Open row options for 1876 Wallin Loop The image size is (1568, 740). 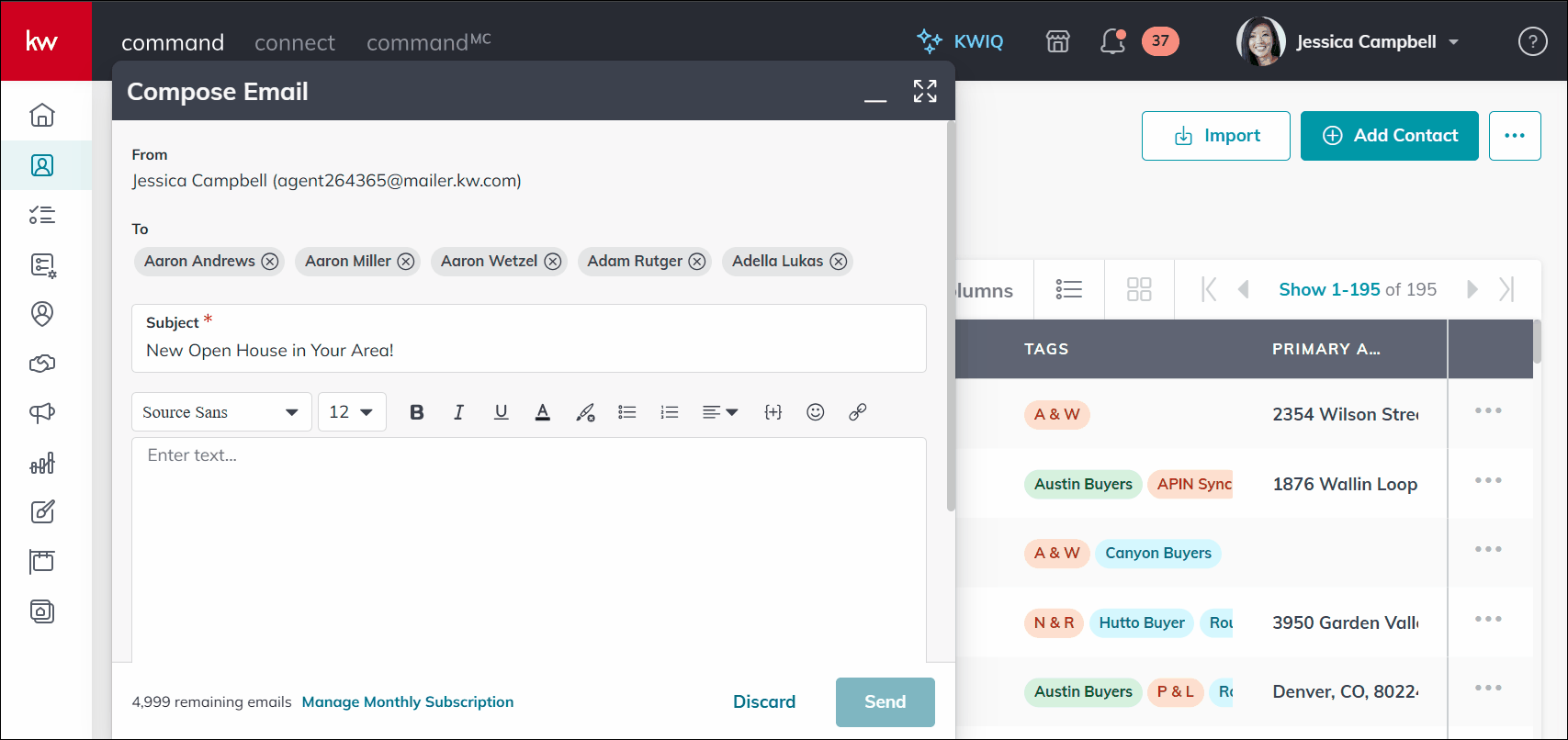click(x=1488, y=481)
